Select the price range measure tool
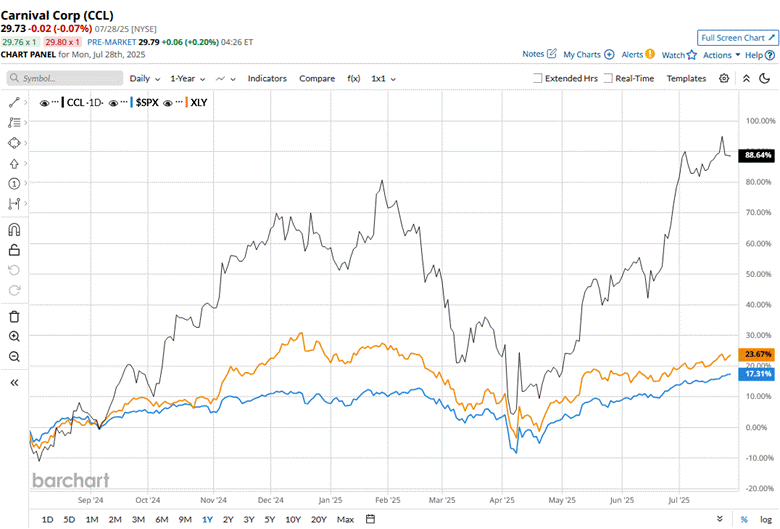The height and width of the screenshot is (529, 780). pyautogui.click(x=14, y=204)
